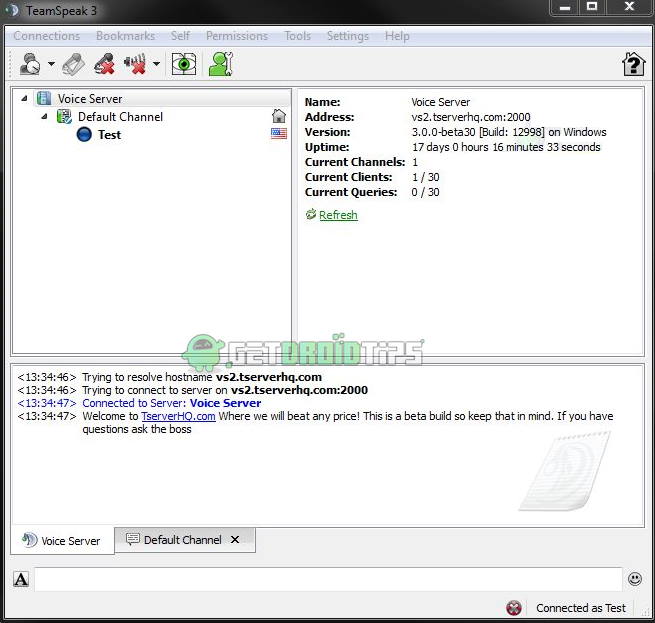Open the Bookmarks menu

tap(125, 36)
